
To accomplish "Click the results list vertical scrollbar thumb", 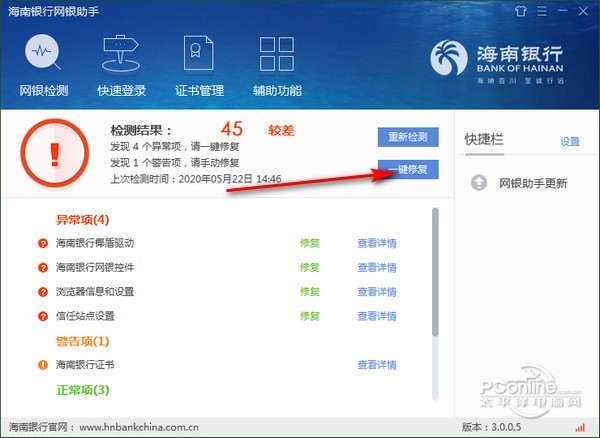I will tap(435, 272).
